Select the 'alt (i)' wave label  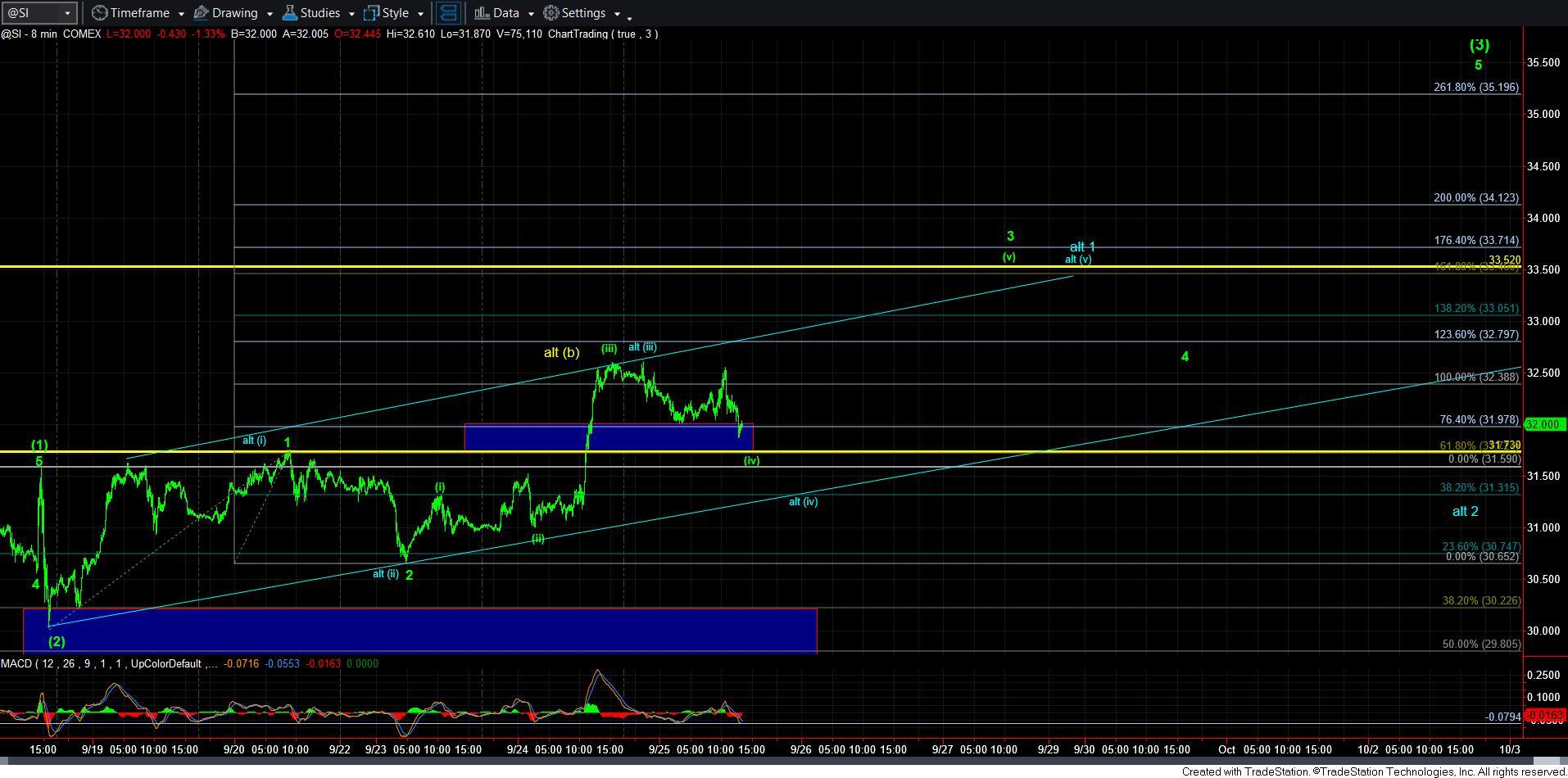(254, 440)
